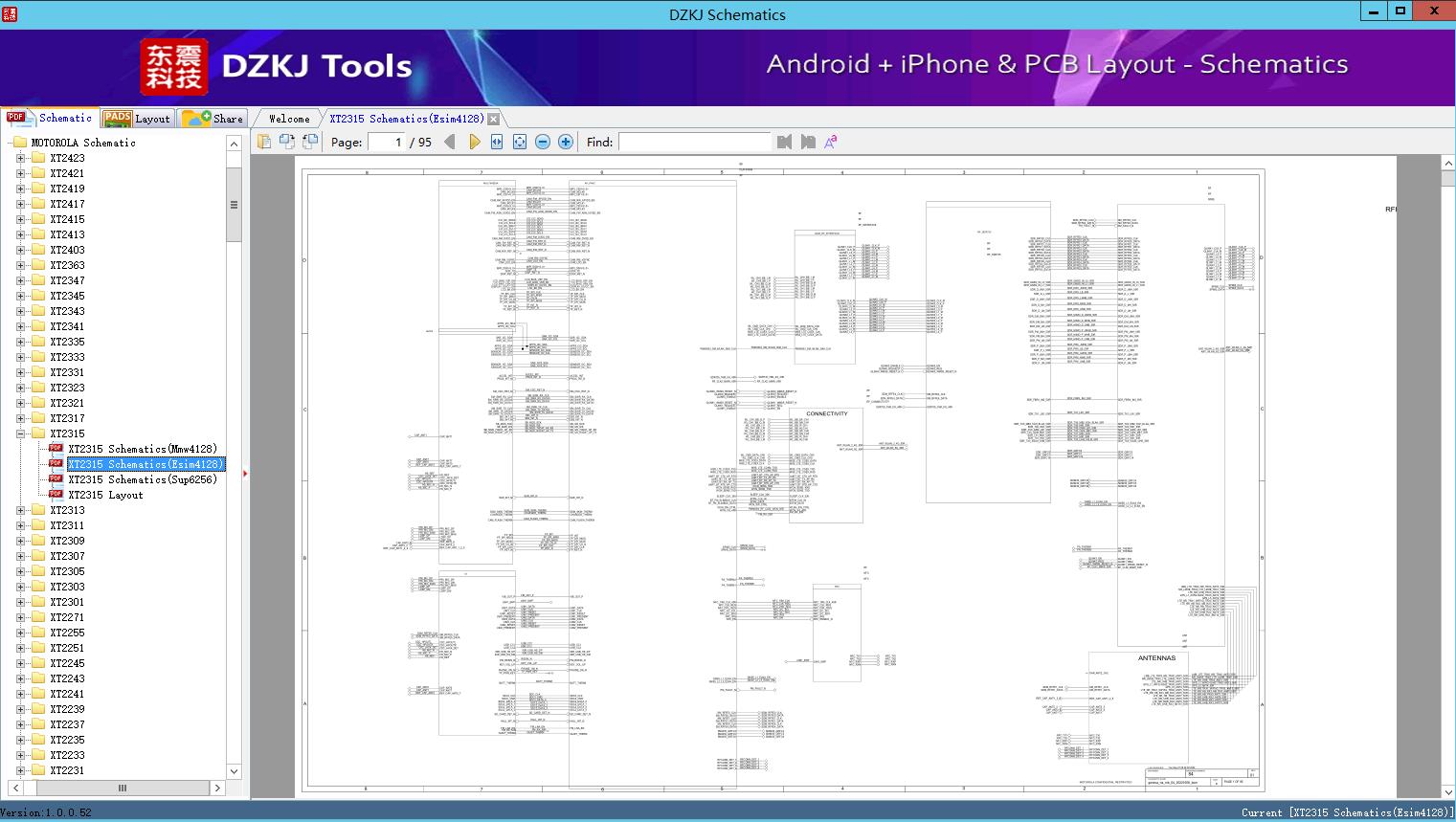This screenshot has width=1456, height=822.
Task: Toggle the match case search icon
Action: pyautogui.click(x=831, y=142)
